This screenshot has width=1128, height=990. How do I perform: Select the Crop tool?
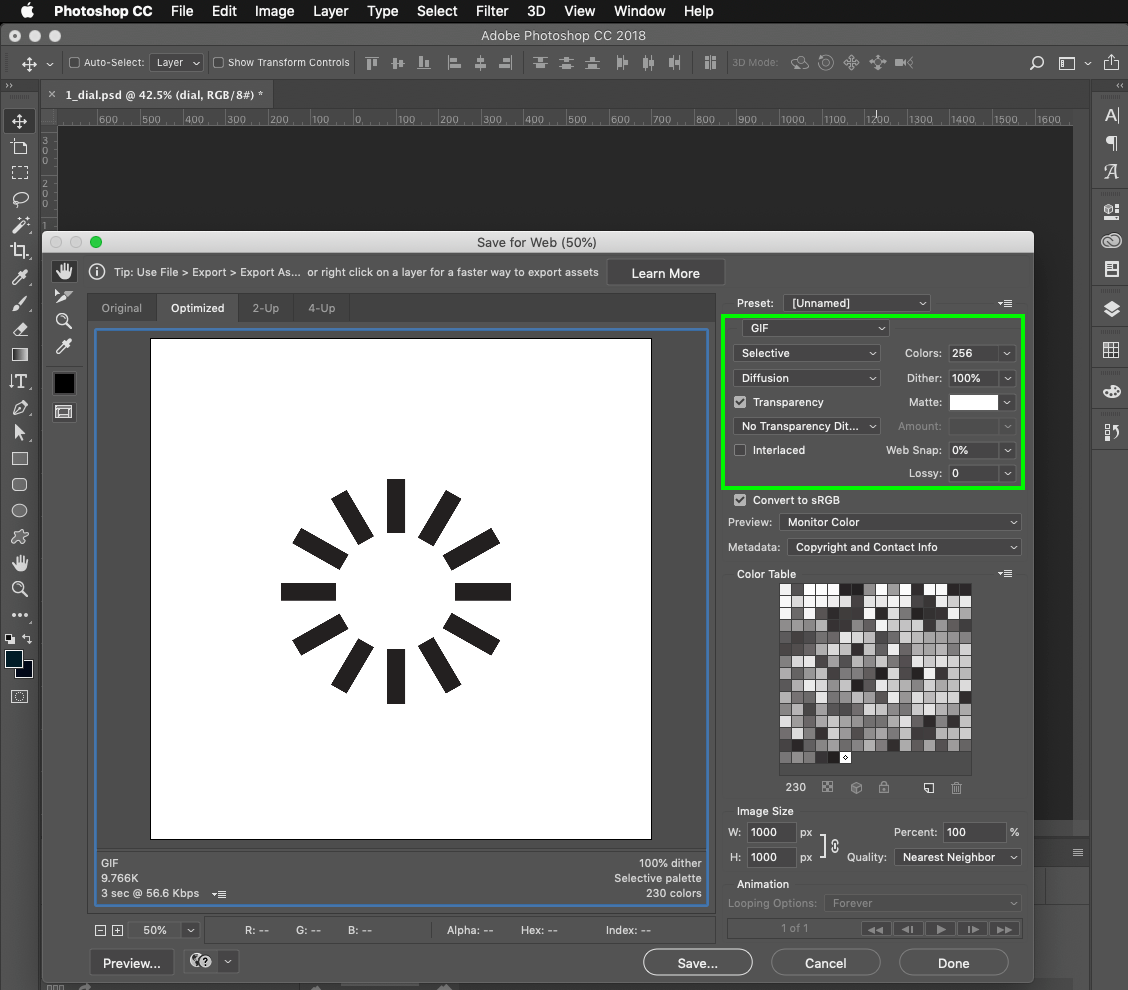point(19,251)
